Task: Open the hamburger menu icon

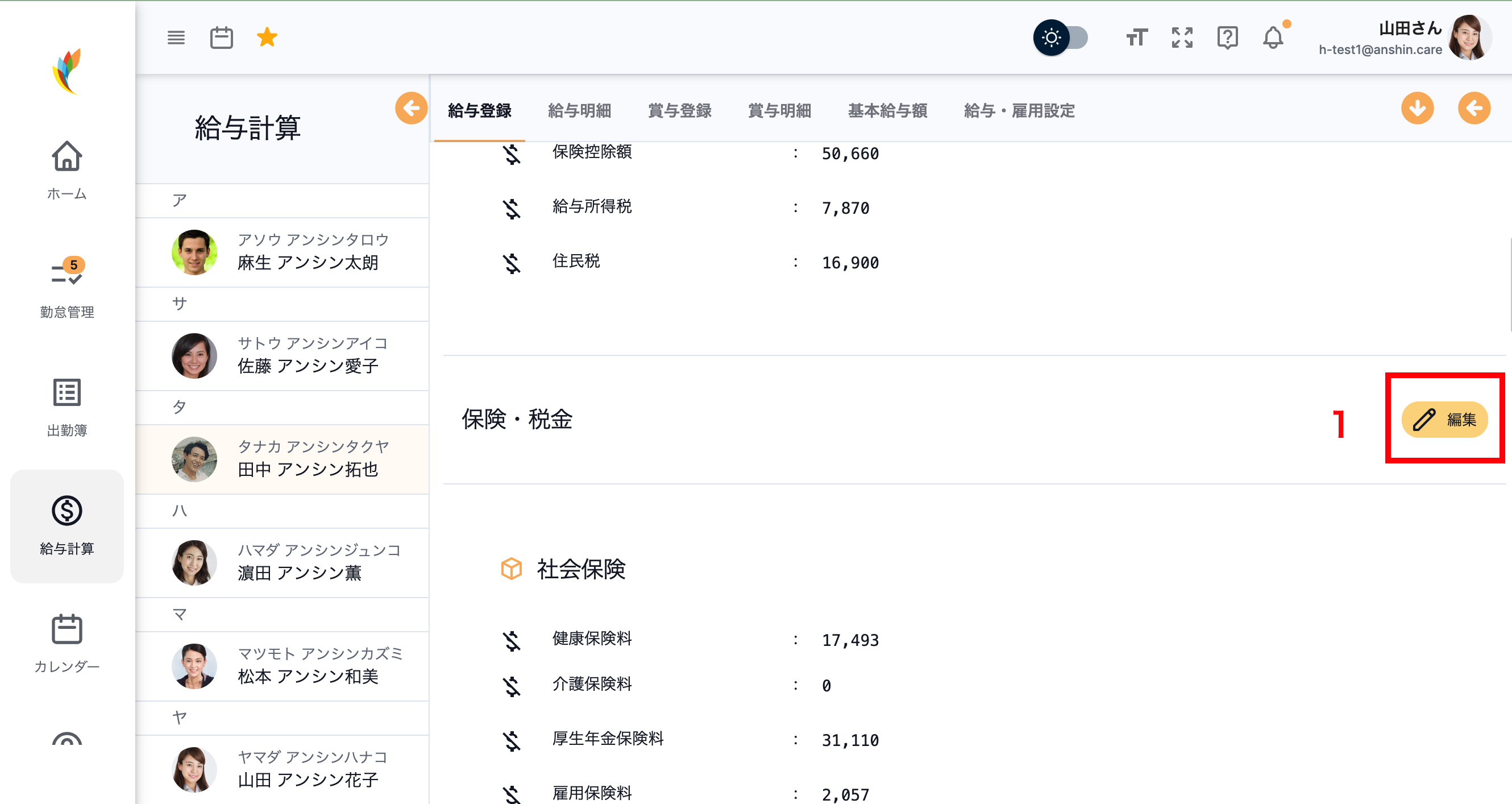Action: [x=176, y=38]
